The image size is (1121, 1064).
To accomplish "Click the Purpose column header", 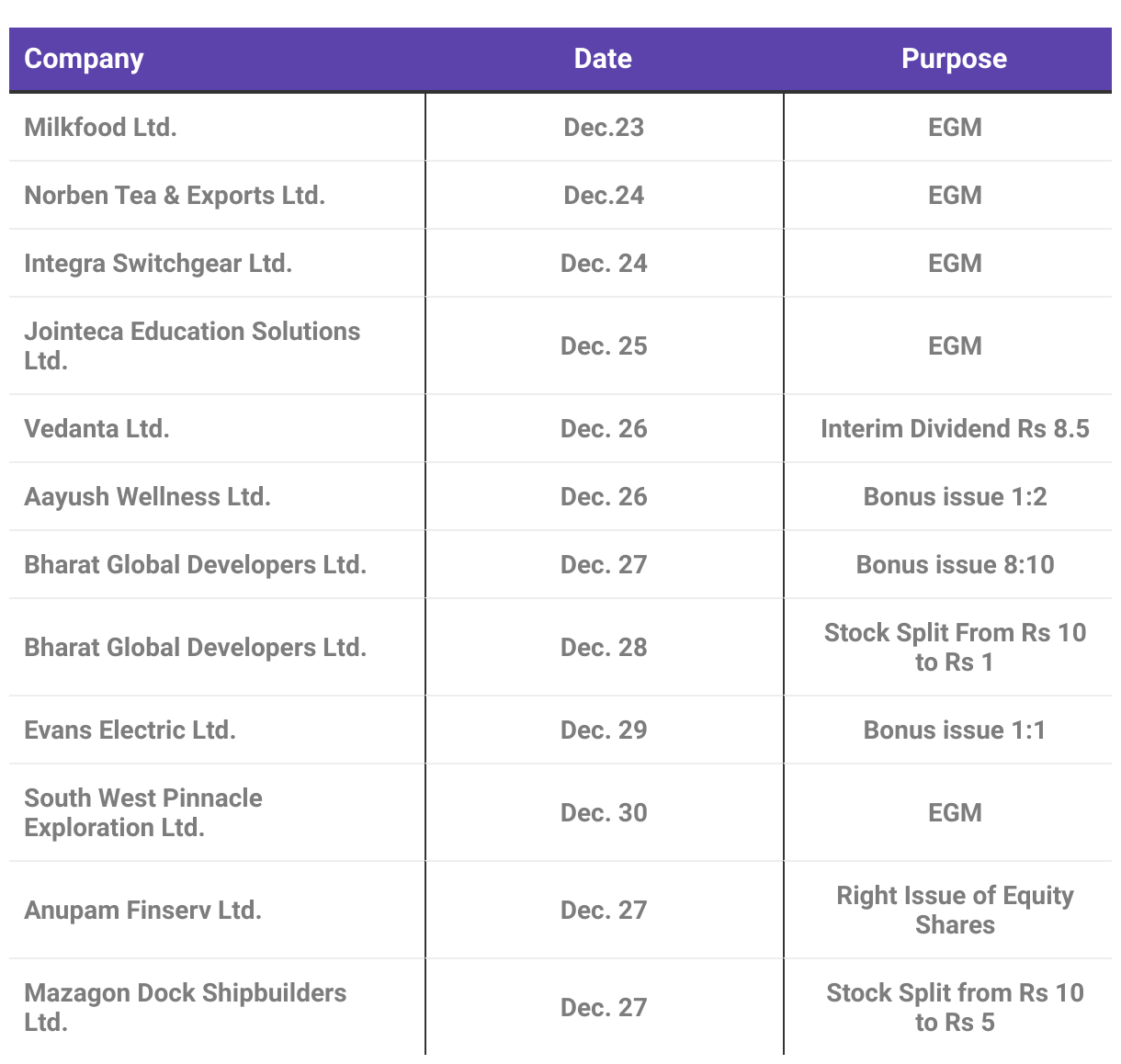I will click(x=954, y=59).
